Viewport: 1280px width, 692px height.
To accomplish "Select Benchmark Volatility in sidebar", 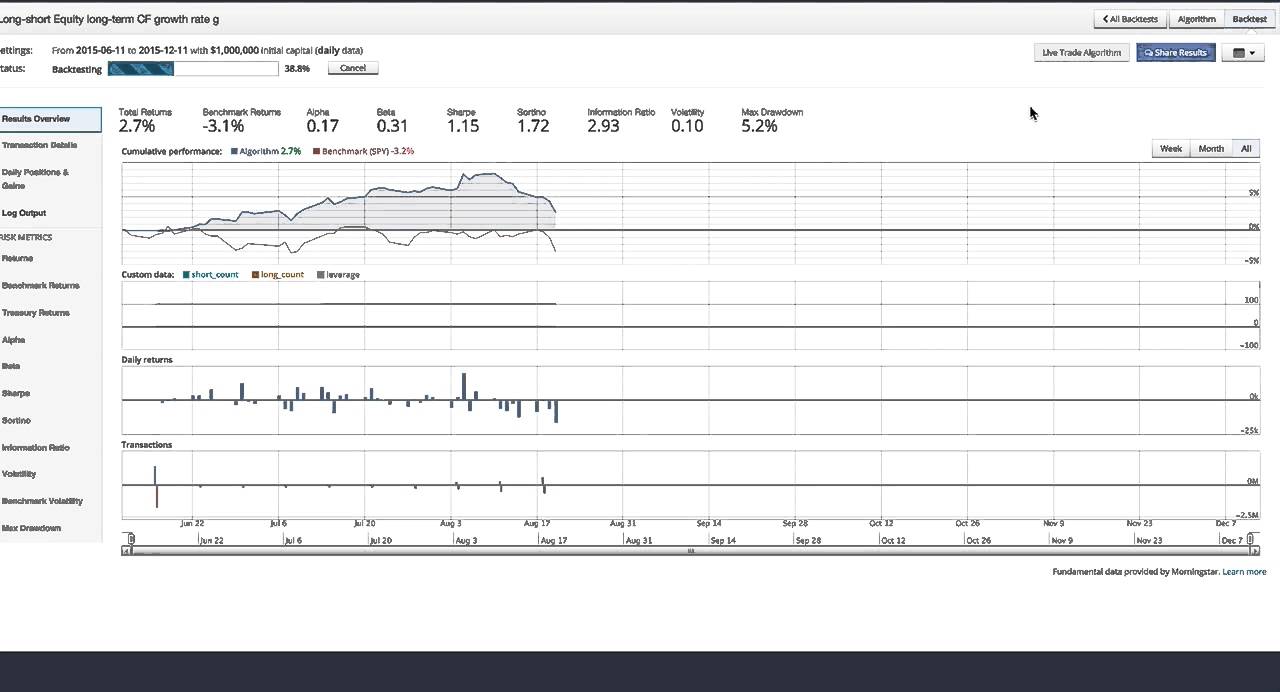I will 42,501.
